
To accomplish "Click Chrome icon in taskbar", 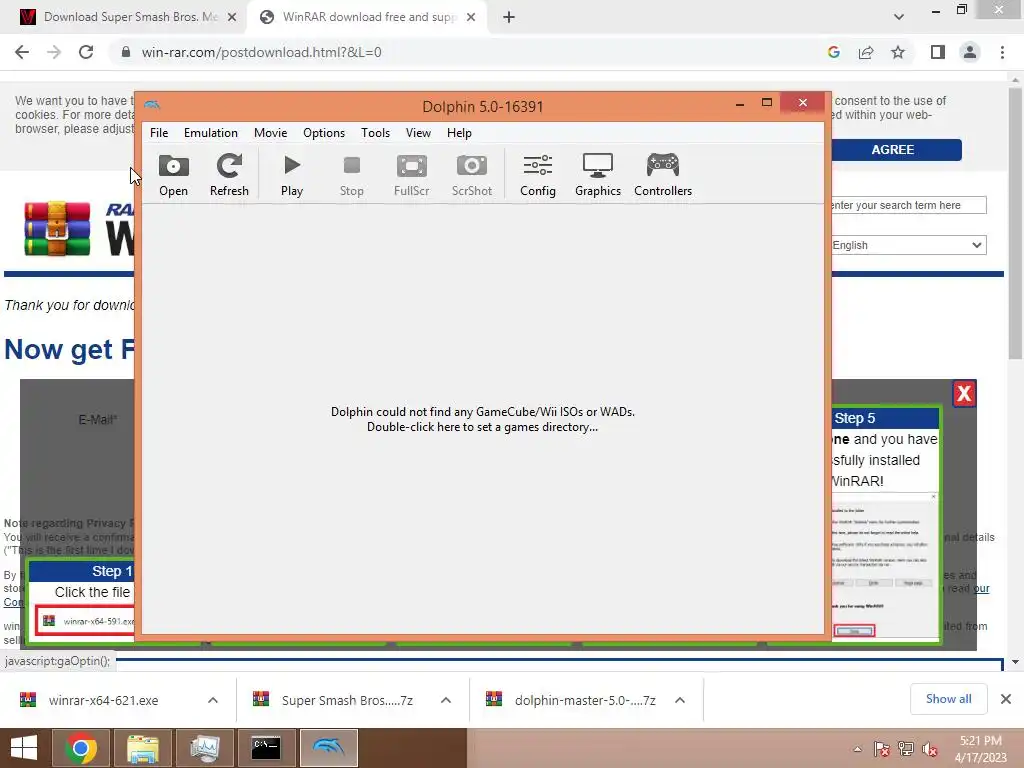I will (x=81, y=748).
